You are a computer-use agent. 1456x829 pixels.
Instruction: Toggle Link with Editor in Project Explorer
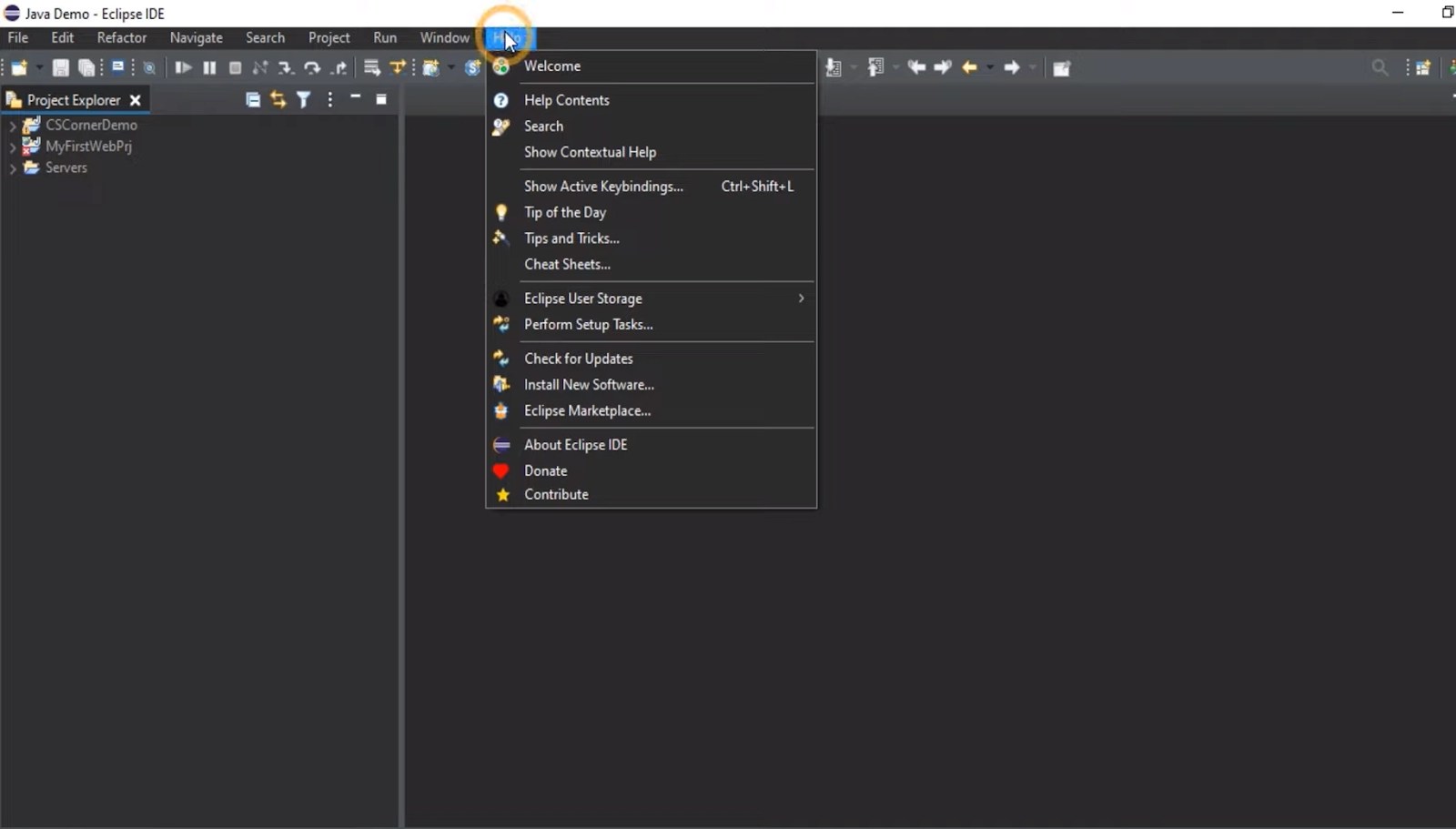coord(278,100)
